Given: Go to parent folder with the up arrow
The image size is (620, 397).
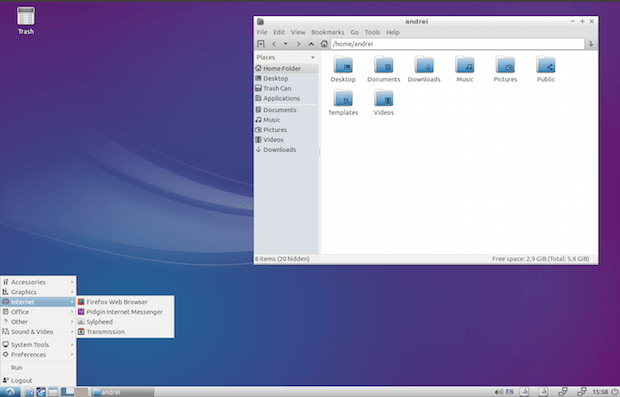Looking at the screenshot, I should point(311,44).
